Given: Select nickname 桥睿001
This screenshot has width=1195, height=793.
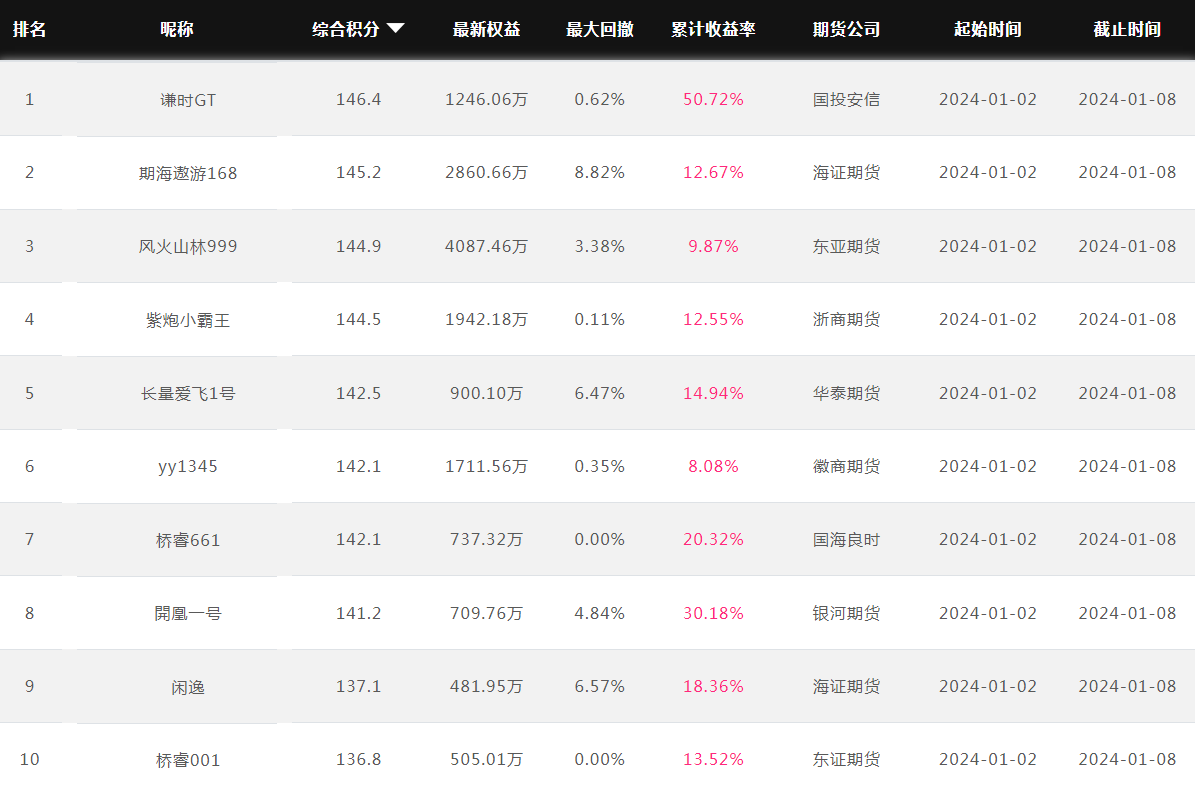Looking at the screenshot, I should click(x=188, y=760).
